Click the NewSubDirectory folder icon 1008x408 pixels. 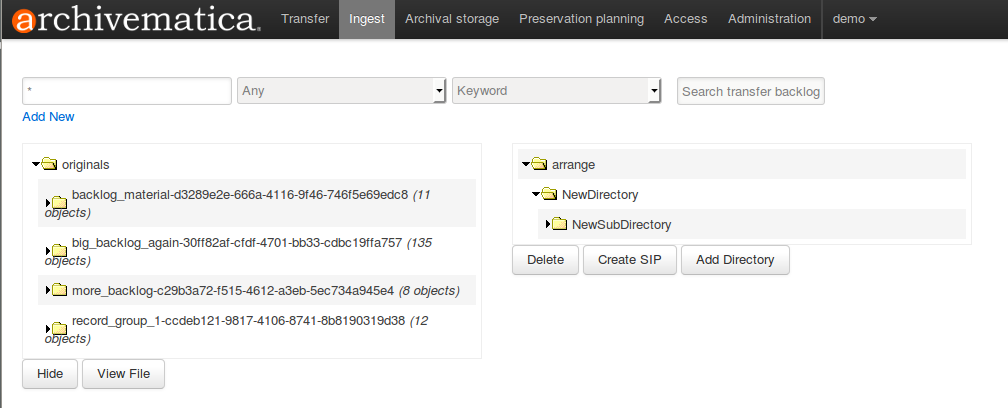559,225
